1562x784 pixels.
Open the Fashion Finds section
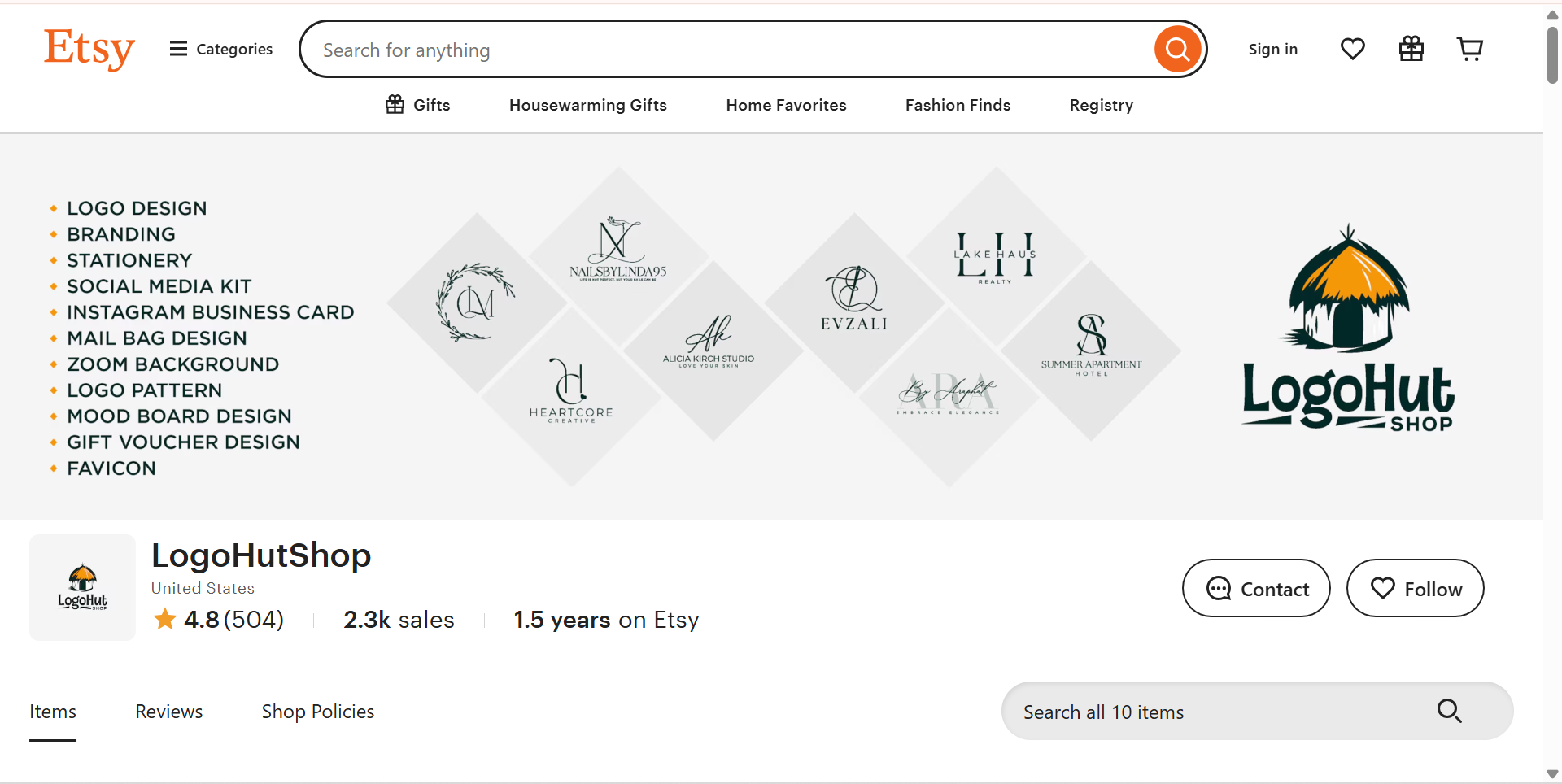coord(957,104)
